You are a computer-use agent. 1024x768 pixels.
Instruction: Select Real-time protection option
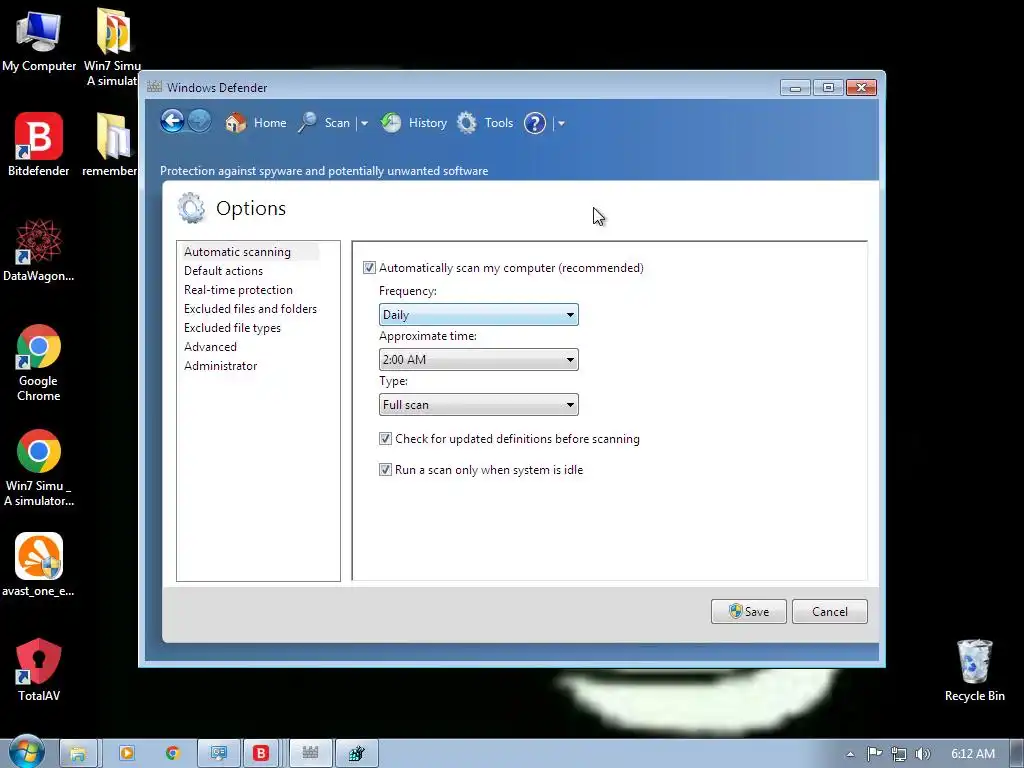click(x=238, y=289)
